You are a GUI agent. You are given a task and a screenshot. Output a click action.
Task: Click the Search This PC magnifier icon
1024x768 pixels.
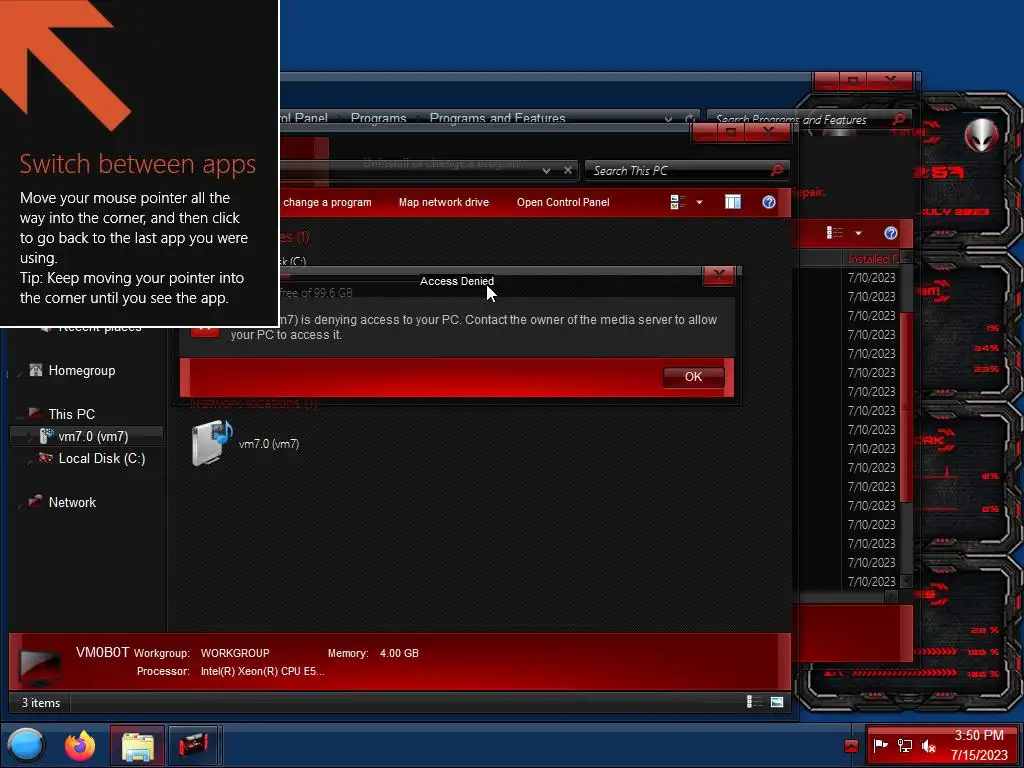[x=777, y=170]
